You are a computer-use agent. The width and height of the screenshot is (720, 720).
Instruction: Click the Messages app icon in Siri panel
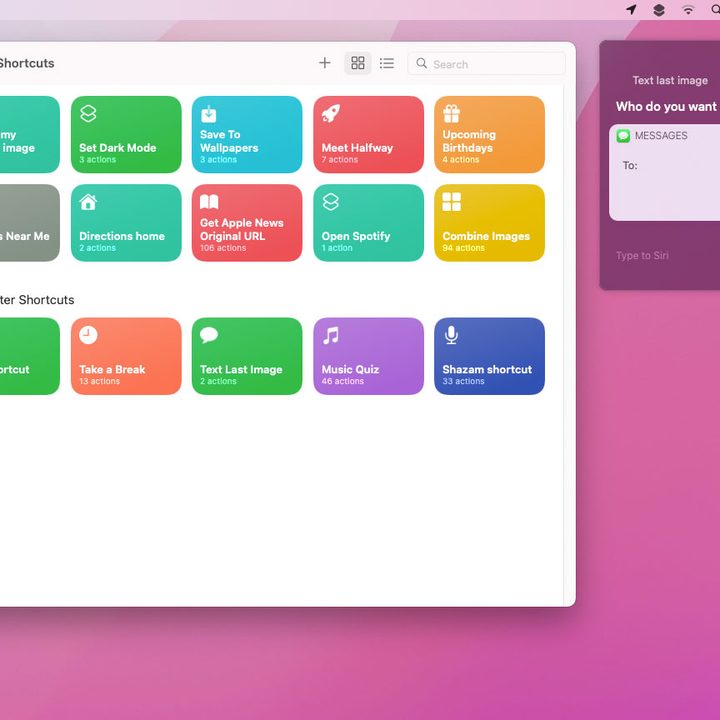(623, 136)
